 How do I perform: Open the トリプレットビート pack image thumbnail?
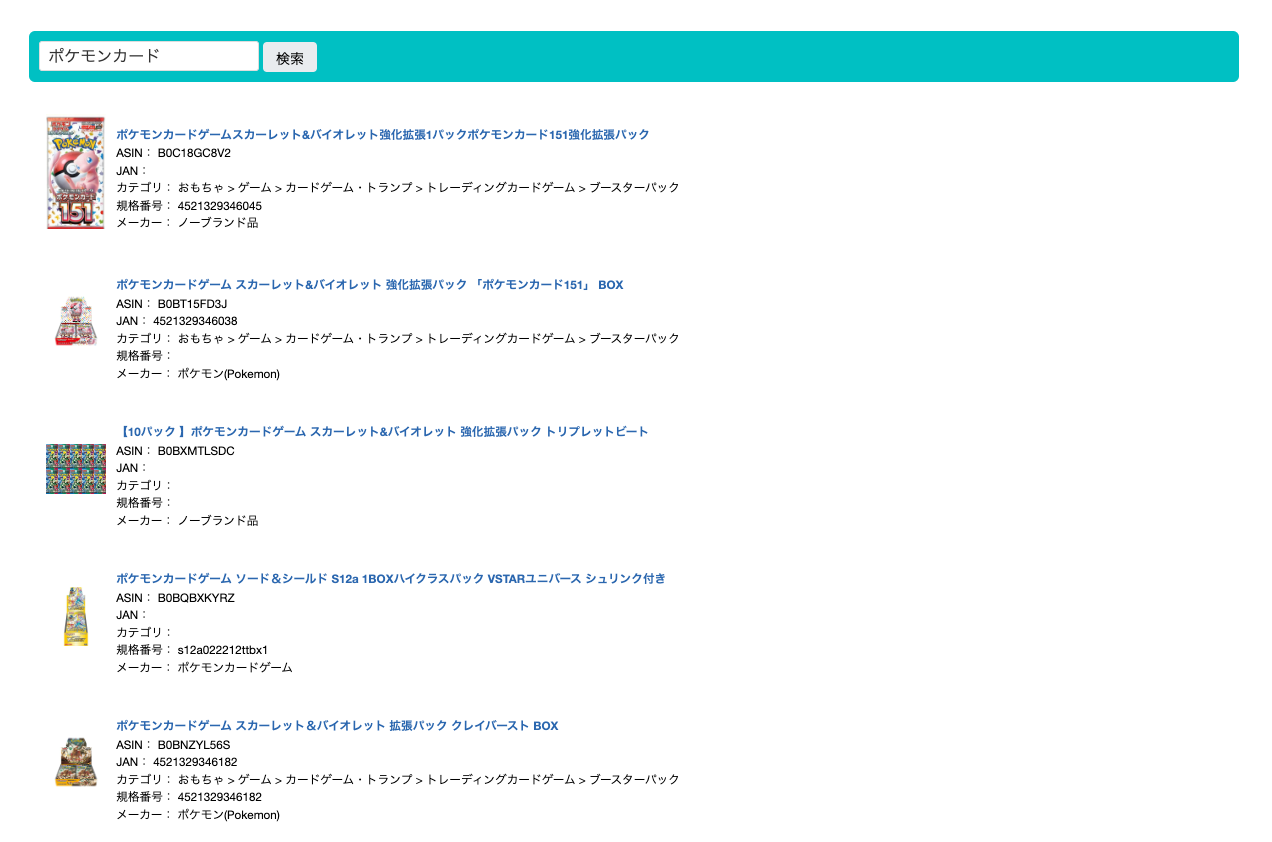(x=75, y=468)
